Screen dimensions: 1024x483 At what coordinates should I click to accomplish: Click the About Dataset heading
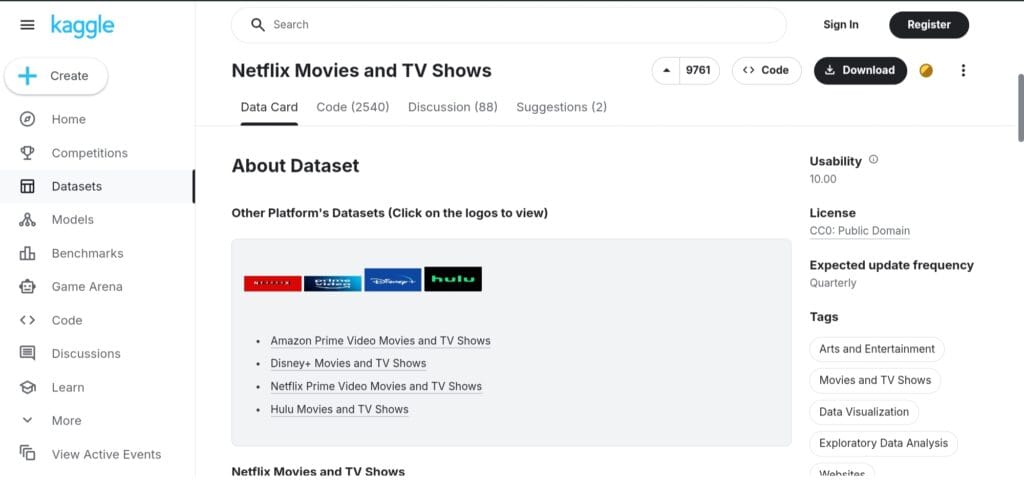pyautogui.click(x=295, y=166)
